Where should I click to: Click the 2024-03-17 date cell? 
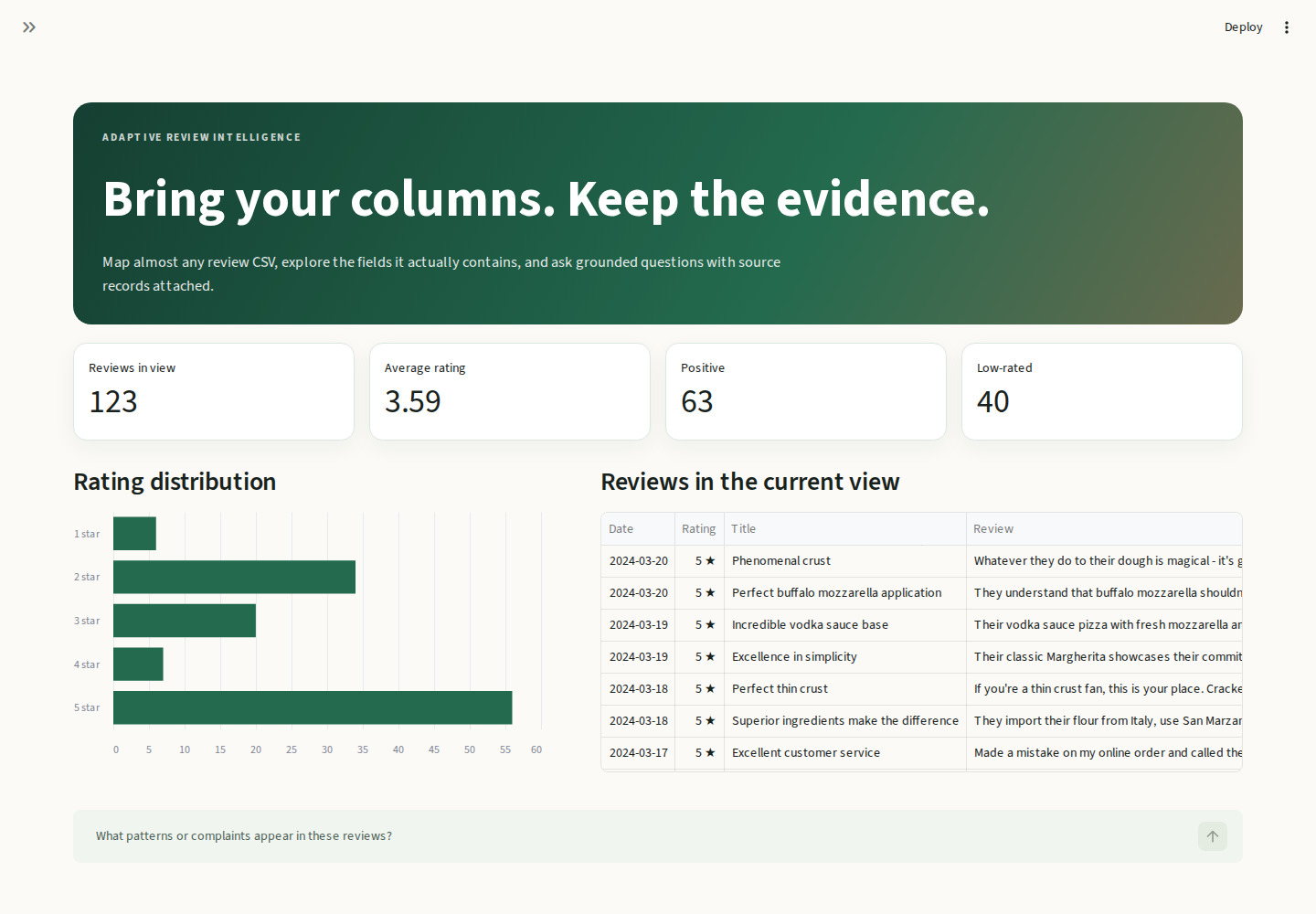(638, 753)
